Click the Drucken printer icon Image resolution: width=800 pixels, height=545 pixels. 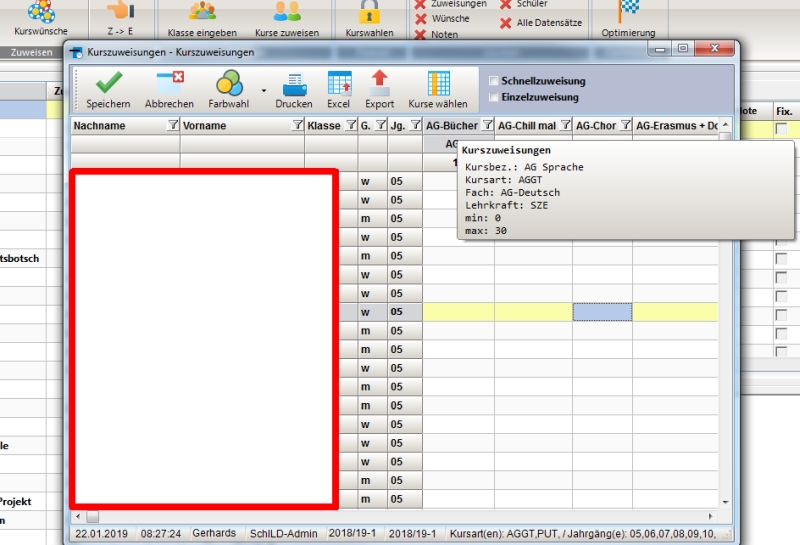[294, 85]
